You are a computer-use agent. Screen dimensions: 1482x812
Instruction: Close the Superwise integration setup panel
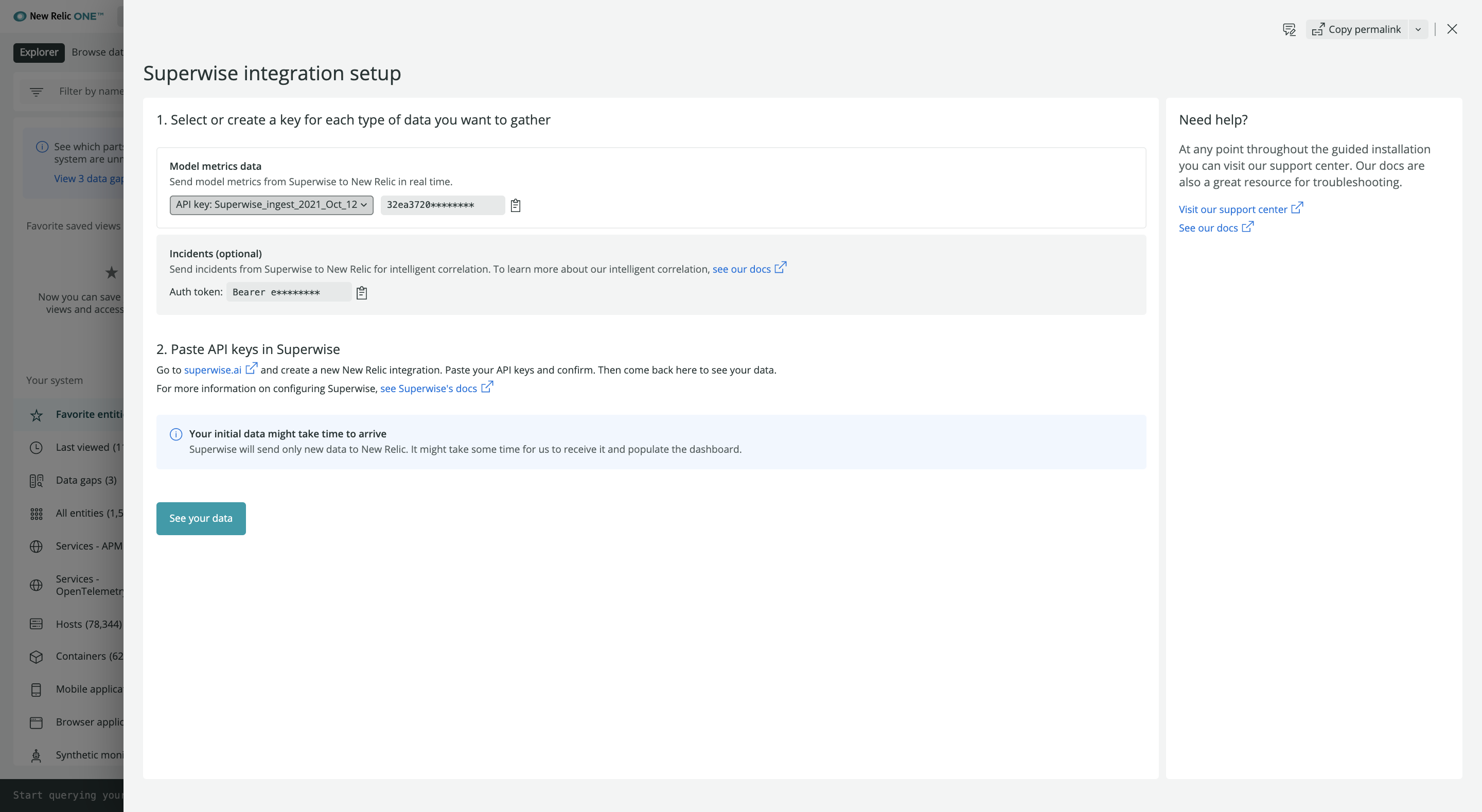click(1452, 29)
